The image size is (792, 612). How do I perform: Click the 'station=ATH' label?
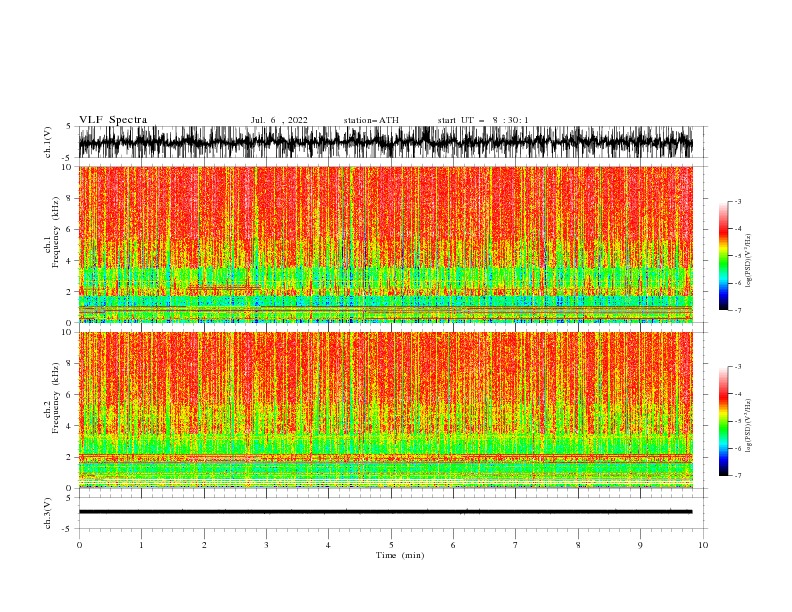click(371, 120)
